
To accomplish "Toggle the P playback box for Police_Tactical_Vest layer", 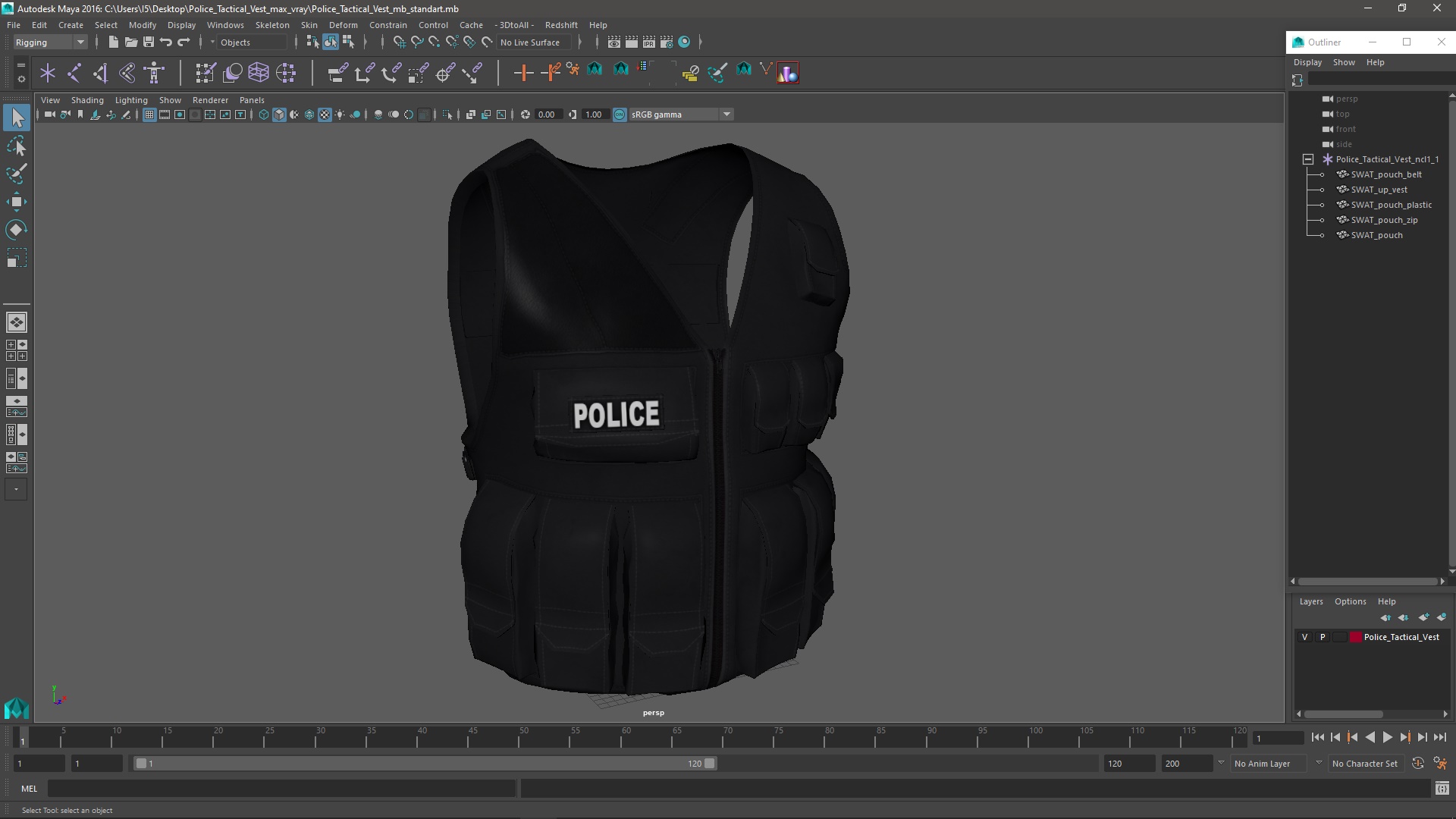I will 1323,637.
